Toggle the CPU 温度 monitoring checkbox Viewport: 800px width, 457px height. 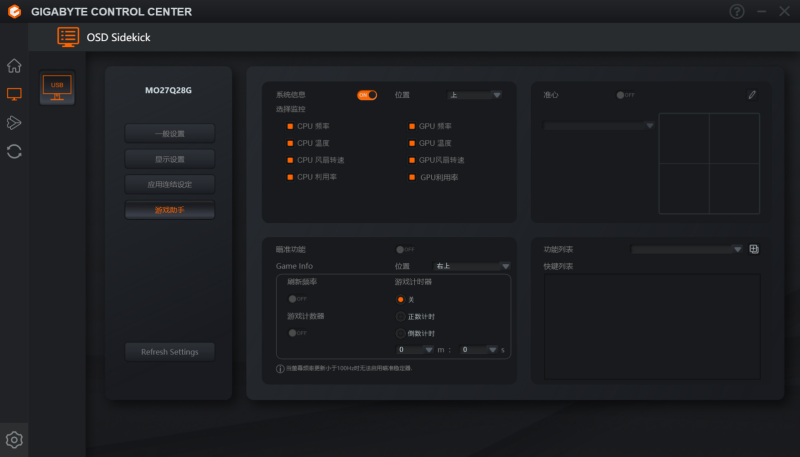click(x=290, y=143)
